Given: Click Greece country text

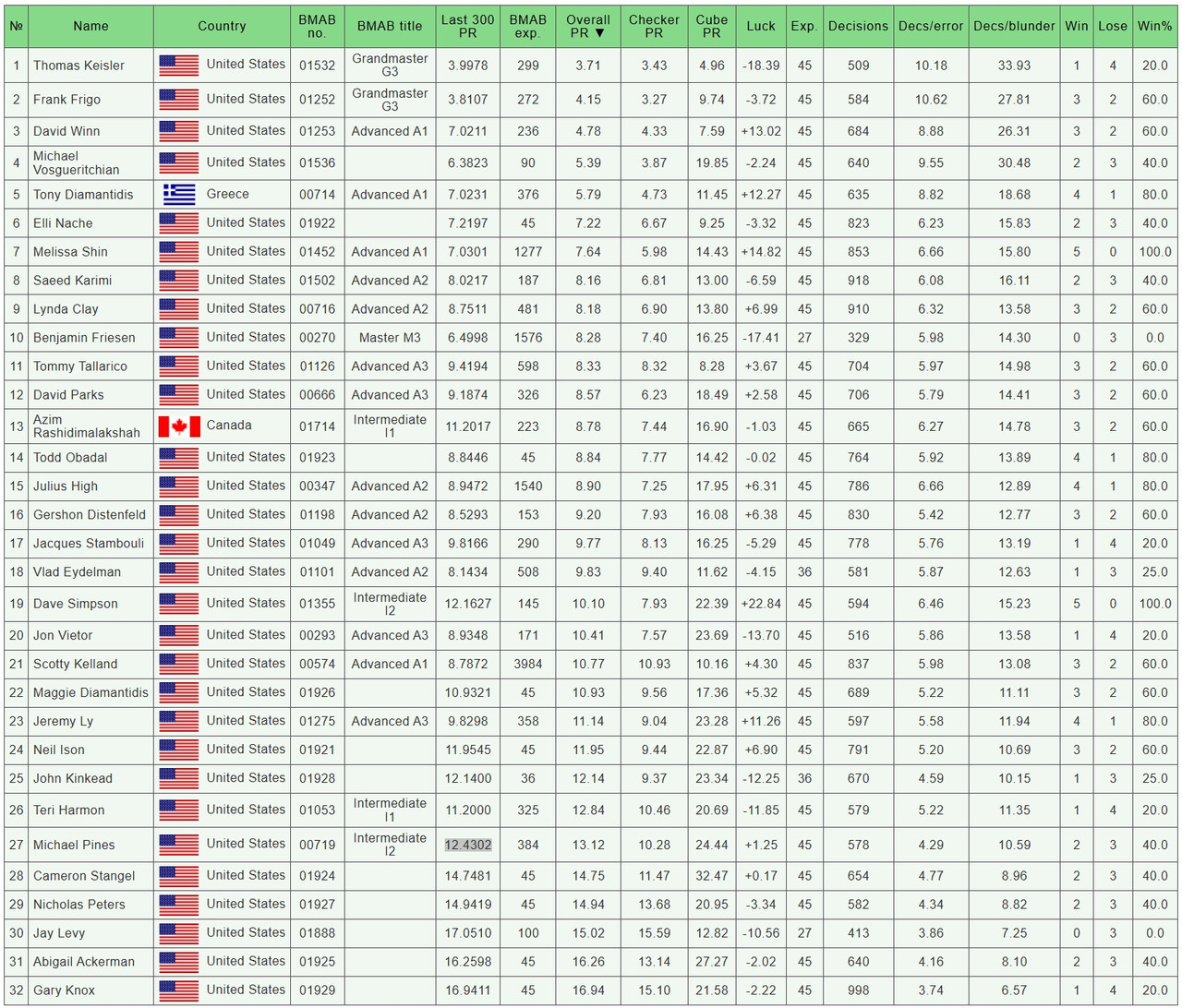Looking at the screenshot, I should coord(228,194).
